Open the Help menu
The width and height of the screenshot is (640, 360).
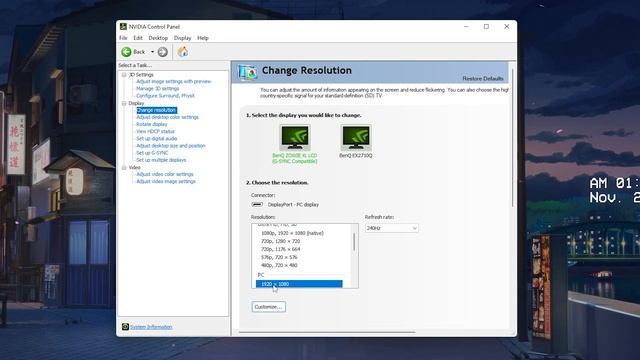pyautogui.click(x=203, y=38)
